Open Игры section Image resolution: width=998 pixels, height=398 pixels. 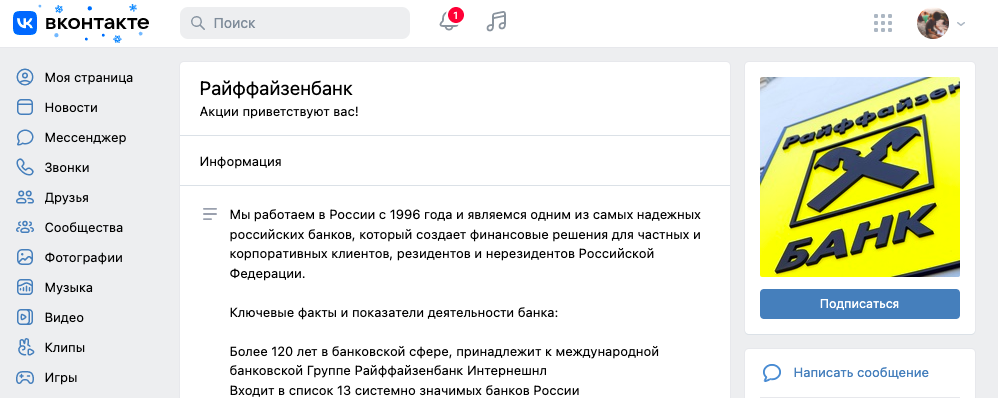[60, 378]
